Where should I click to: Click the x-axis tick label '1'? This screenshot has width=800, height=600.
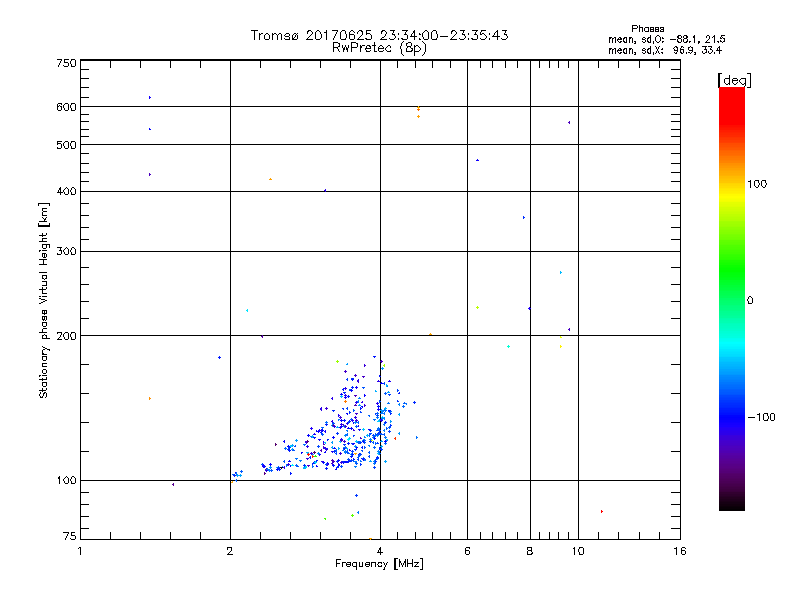80,551
